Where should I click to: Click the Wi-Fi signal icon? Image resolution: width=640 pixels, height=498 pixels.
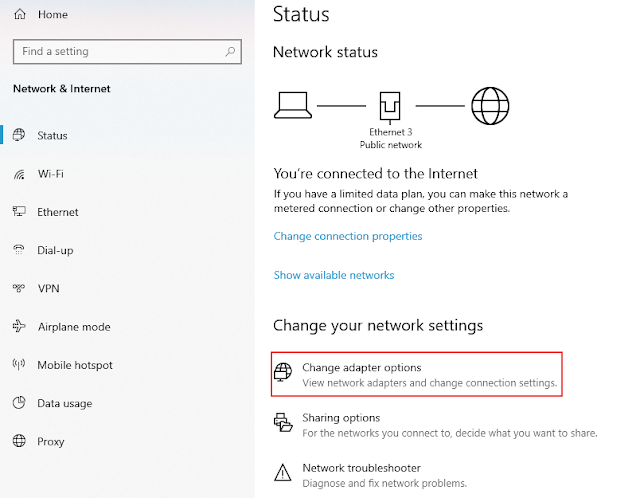[19, 174]
